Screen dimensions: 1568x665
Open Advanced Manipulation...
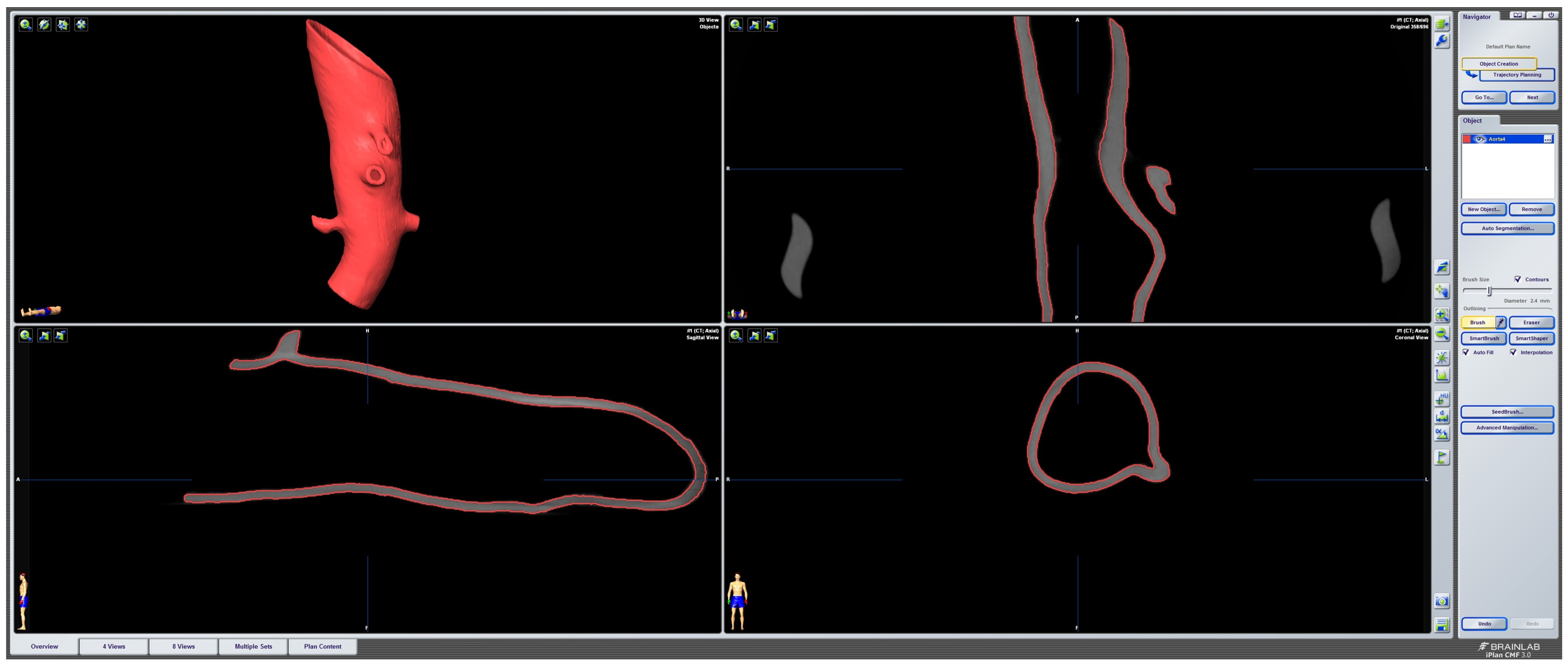point(1507,427)
